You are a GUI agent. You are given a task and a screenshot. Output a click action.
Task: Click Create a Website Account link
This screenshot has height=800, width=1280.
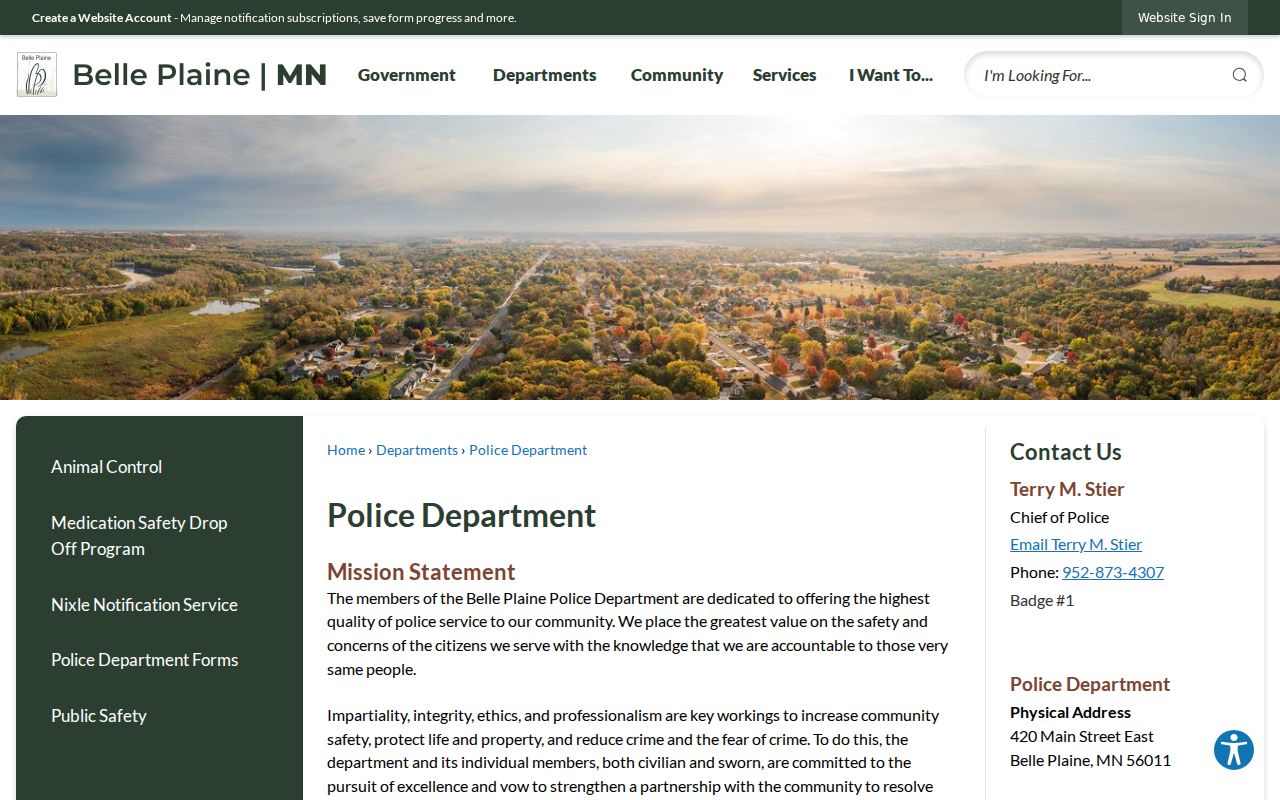coord(102,18)
